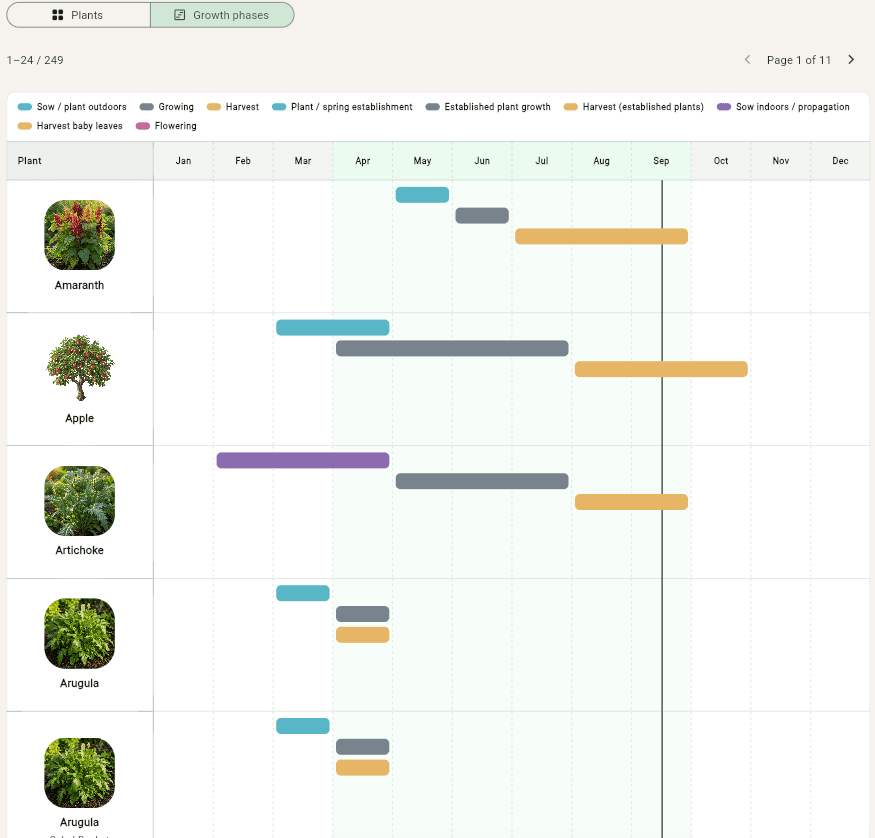Click the Jan month header
Screen dimensions: 875x838
point(183,161)
